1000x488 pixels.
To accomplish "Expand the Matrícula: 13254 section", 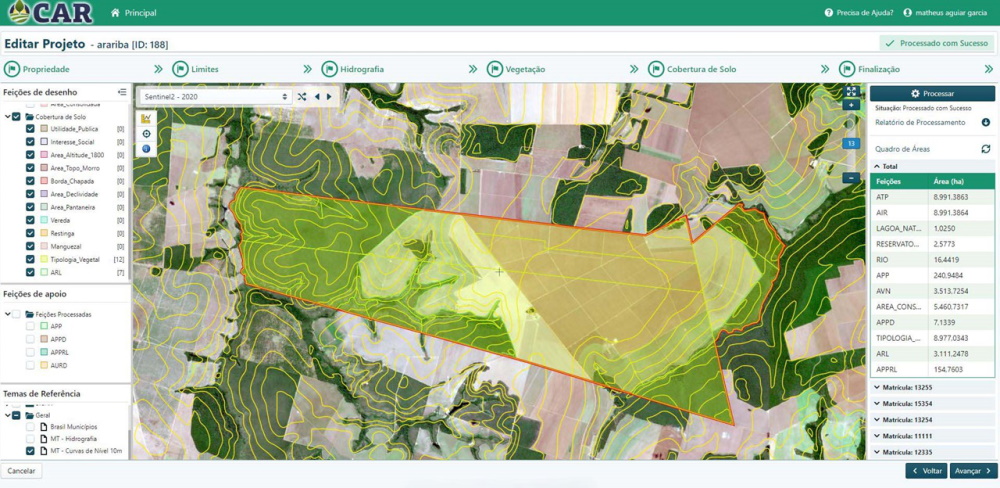I will pos(932,420).
